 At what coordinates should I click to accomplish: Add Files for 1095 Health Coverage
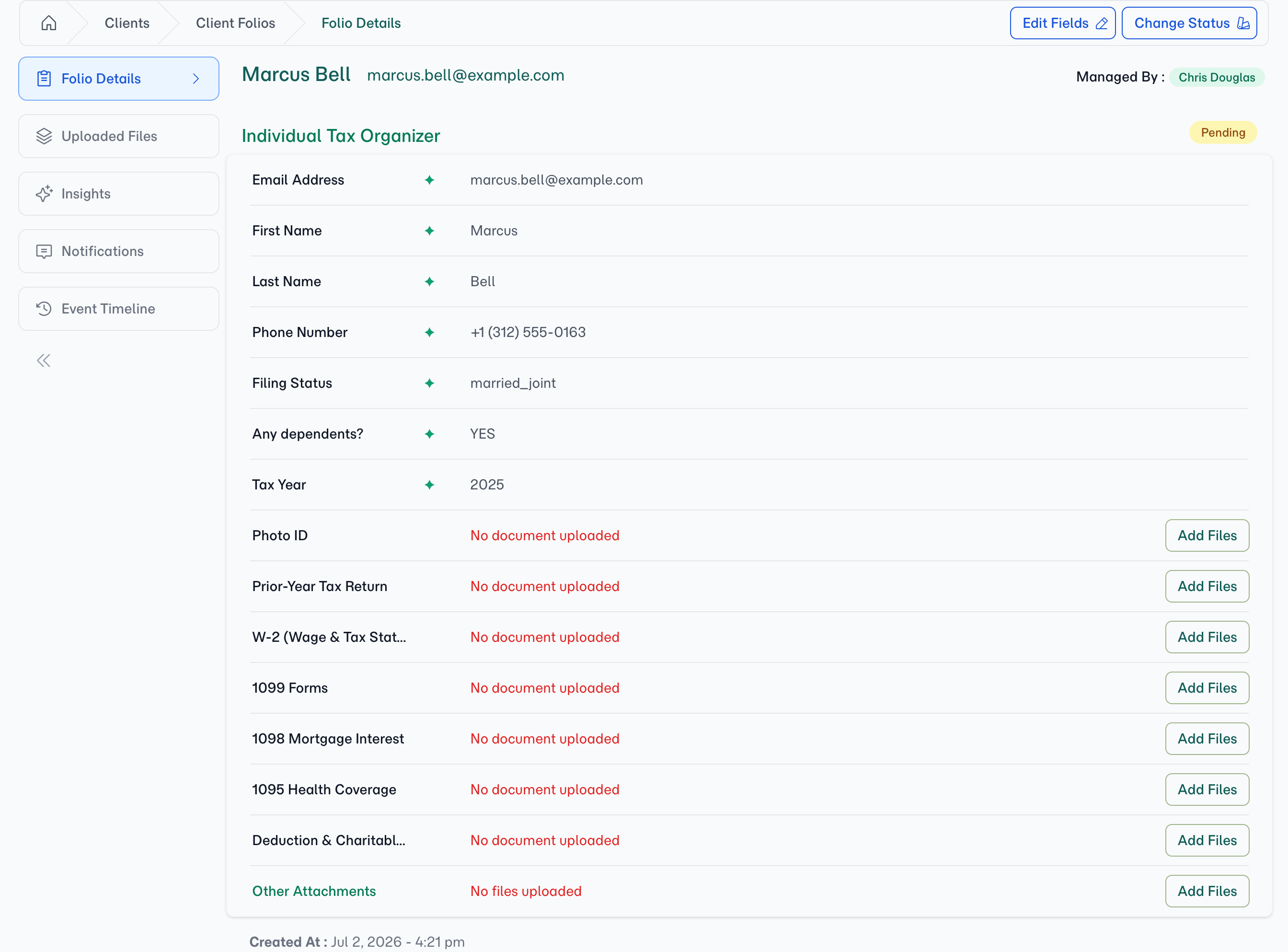[x=1207, y=789]
